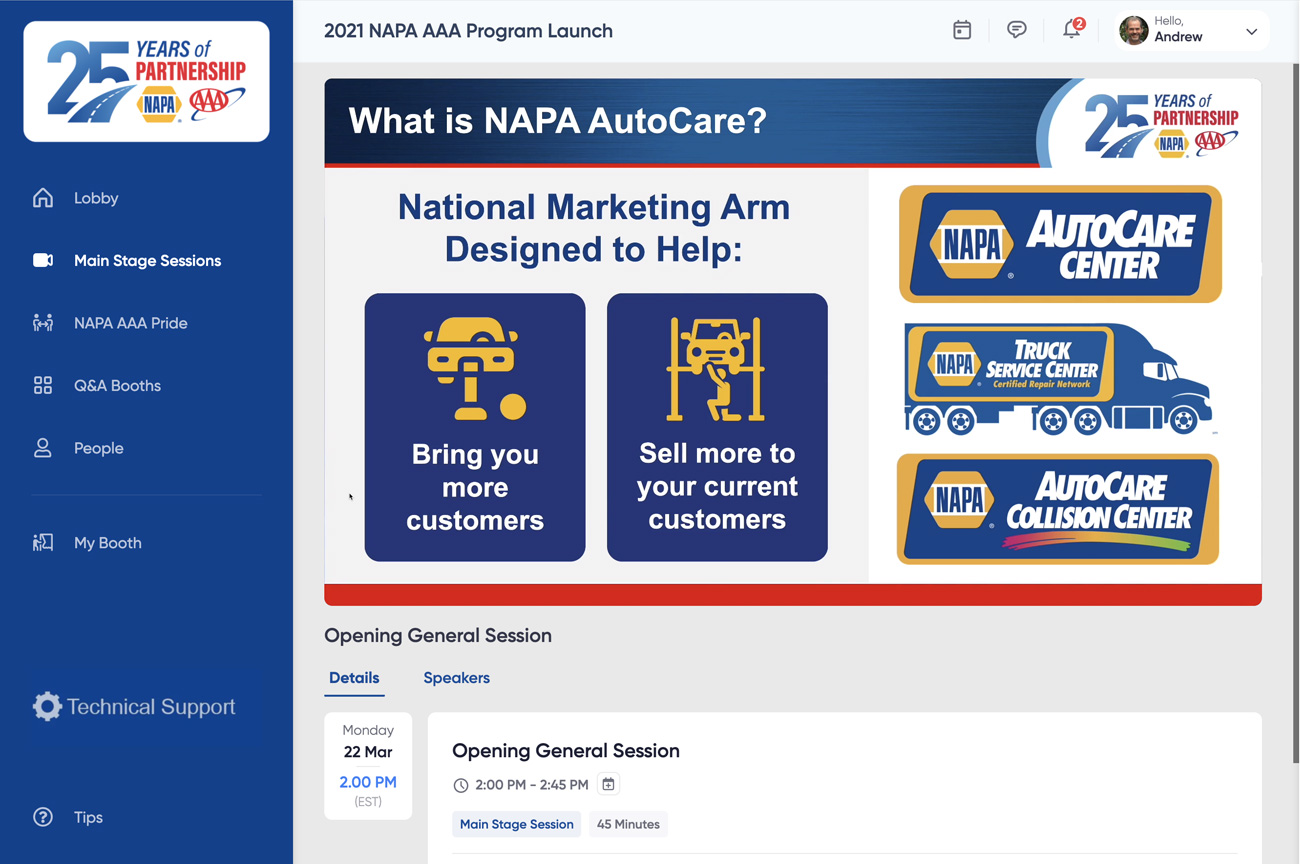The width and height of the screenshot is (1300, 864).
Task: Click the page's vertical scrollbar
Action: tap(1294, 400)
